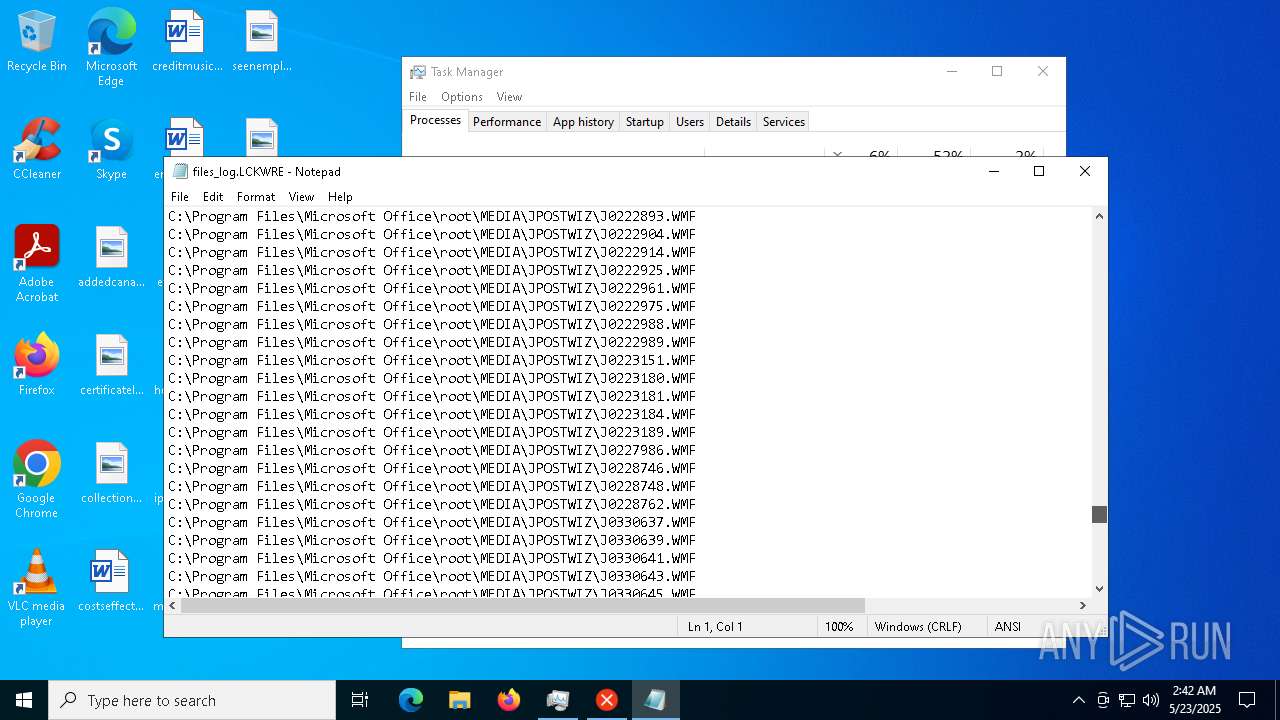Switch to Task Manager taskbar button
Viewport: 1280px width, 720px height.
(x=557, y=700)
